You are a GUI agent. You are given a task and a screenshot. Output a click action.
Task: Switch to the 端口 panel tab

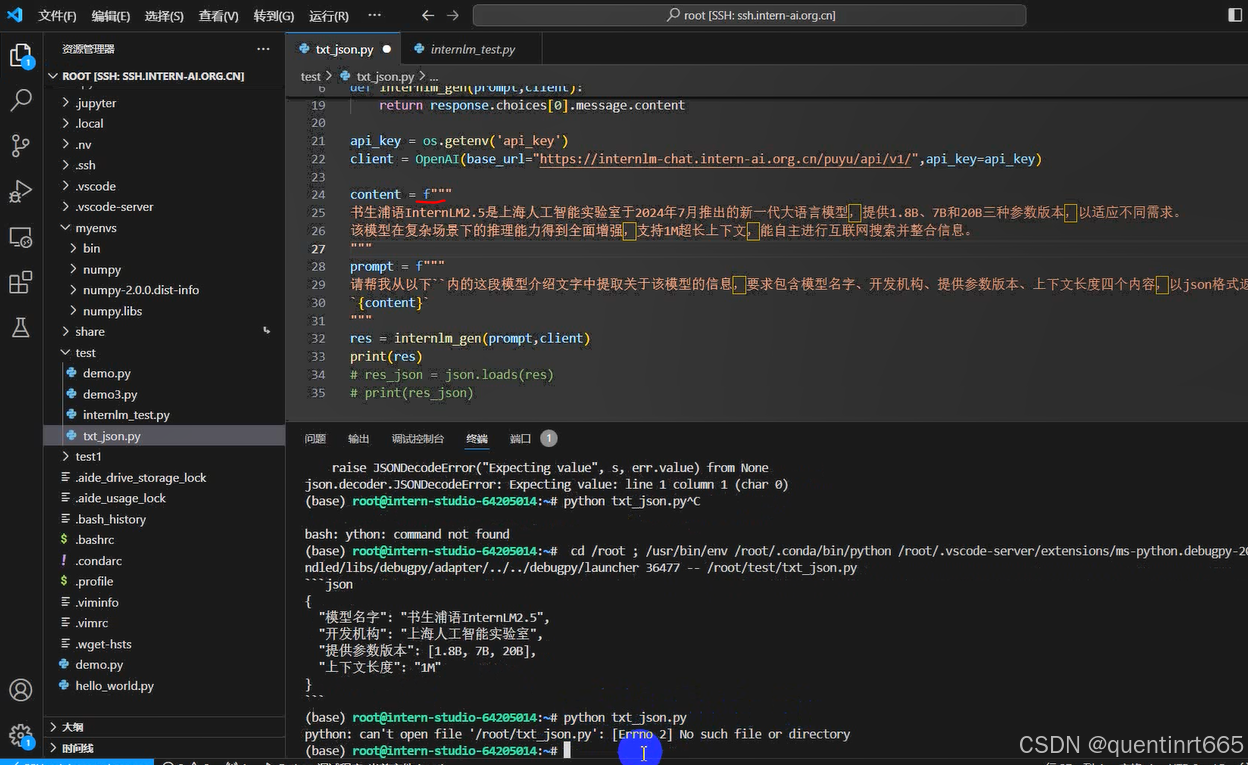click(520, 439)
